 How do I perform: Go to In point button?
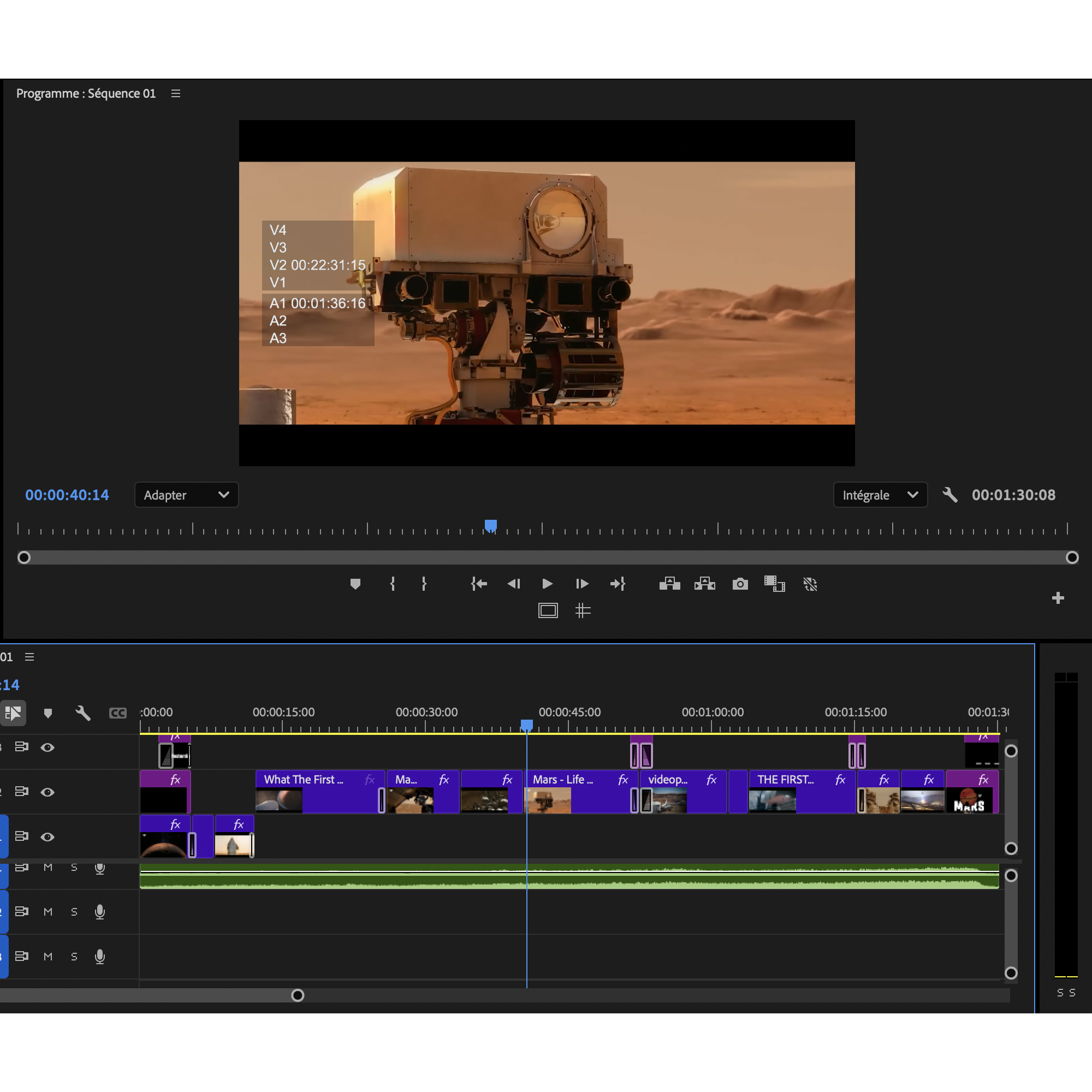[x=479, y=584]
